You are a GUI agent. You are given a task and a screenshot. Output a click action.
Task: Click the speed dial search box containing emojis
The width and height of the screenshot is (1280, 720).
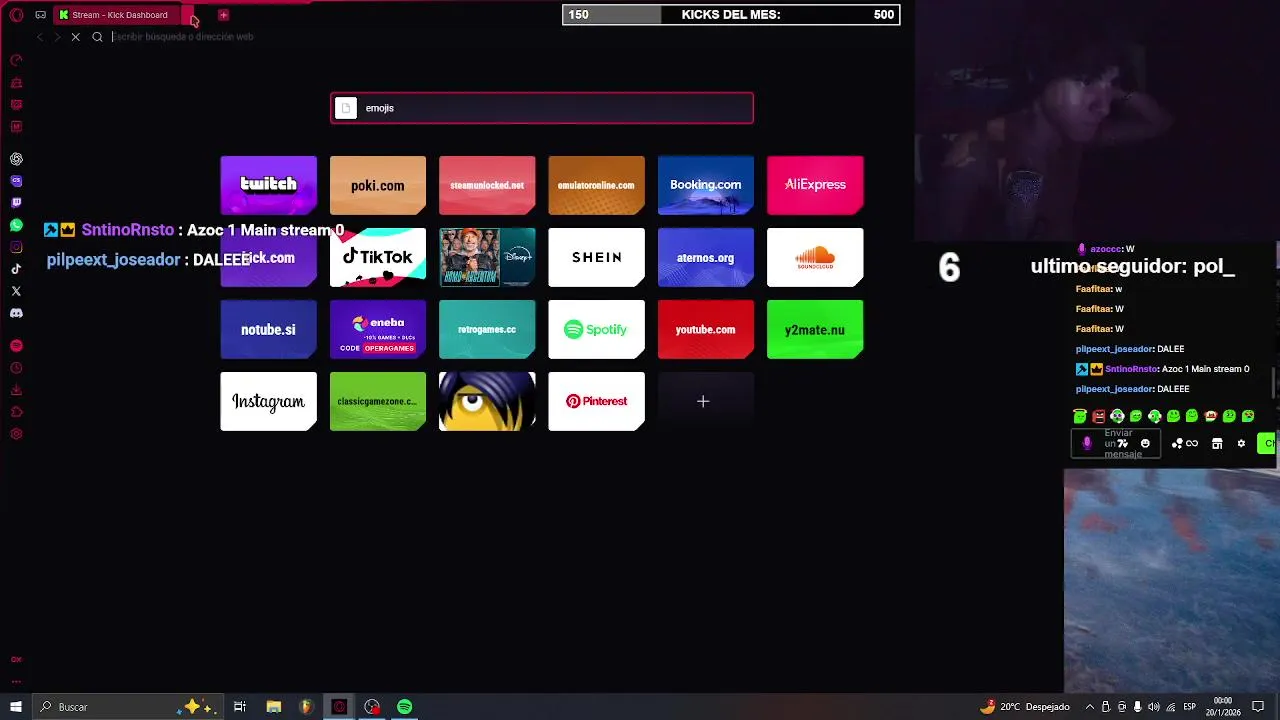click(x=541, y=108)
